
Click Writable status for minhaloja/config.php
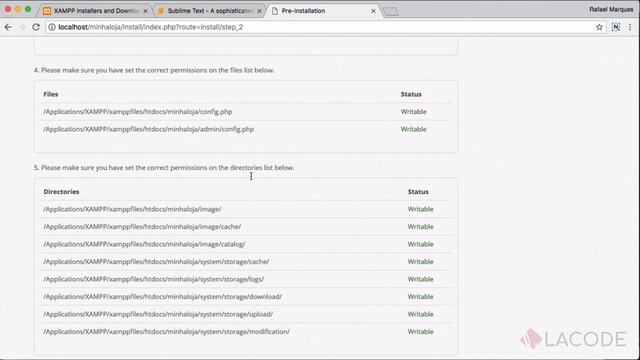[413, 111]
